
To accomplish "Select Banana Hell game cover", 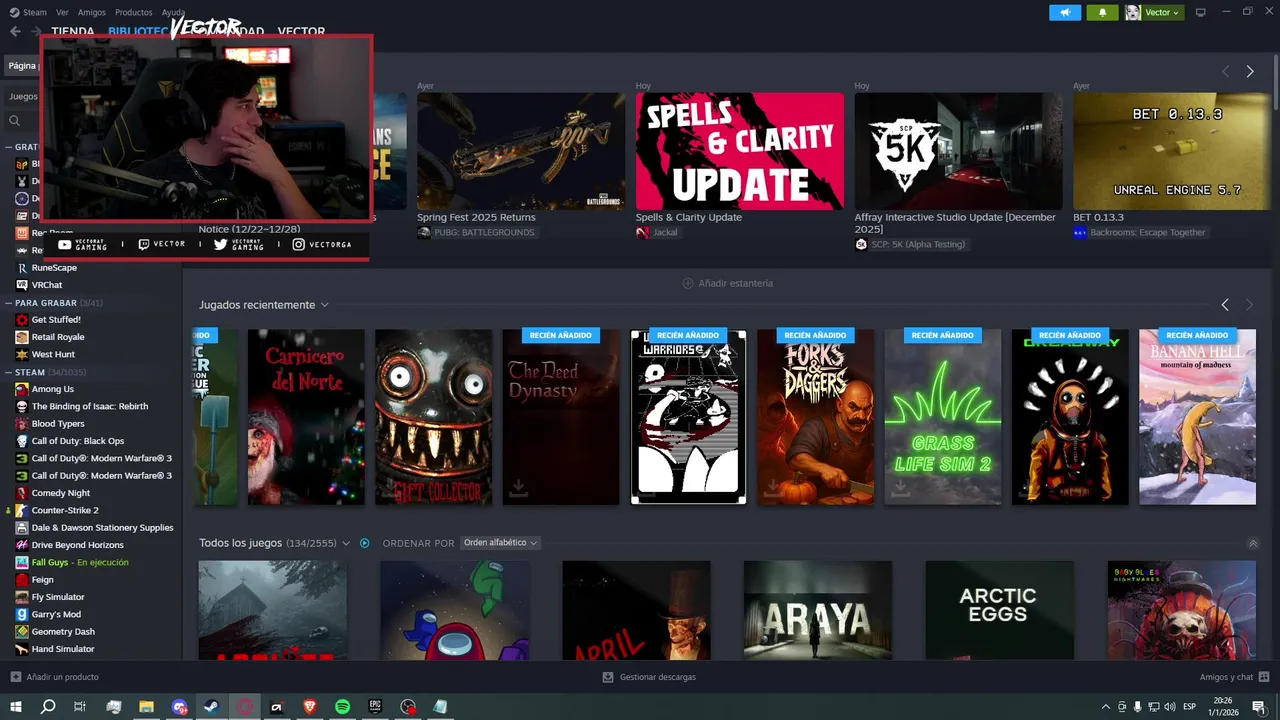I will (x=1197, y=417).
